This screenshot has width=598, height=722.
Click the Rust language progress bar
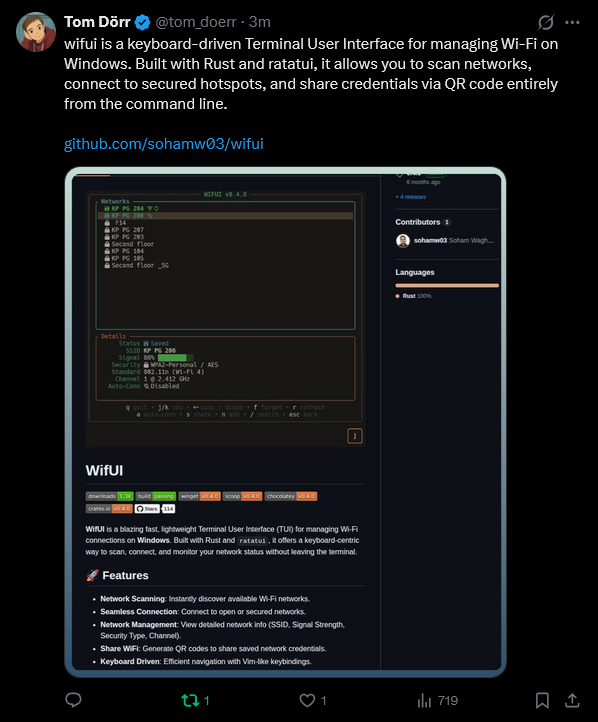click(447, 285)
